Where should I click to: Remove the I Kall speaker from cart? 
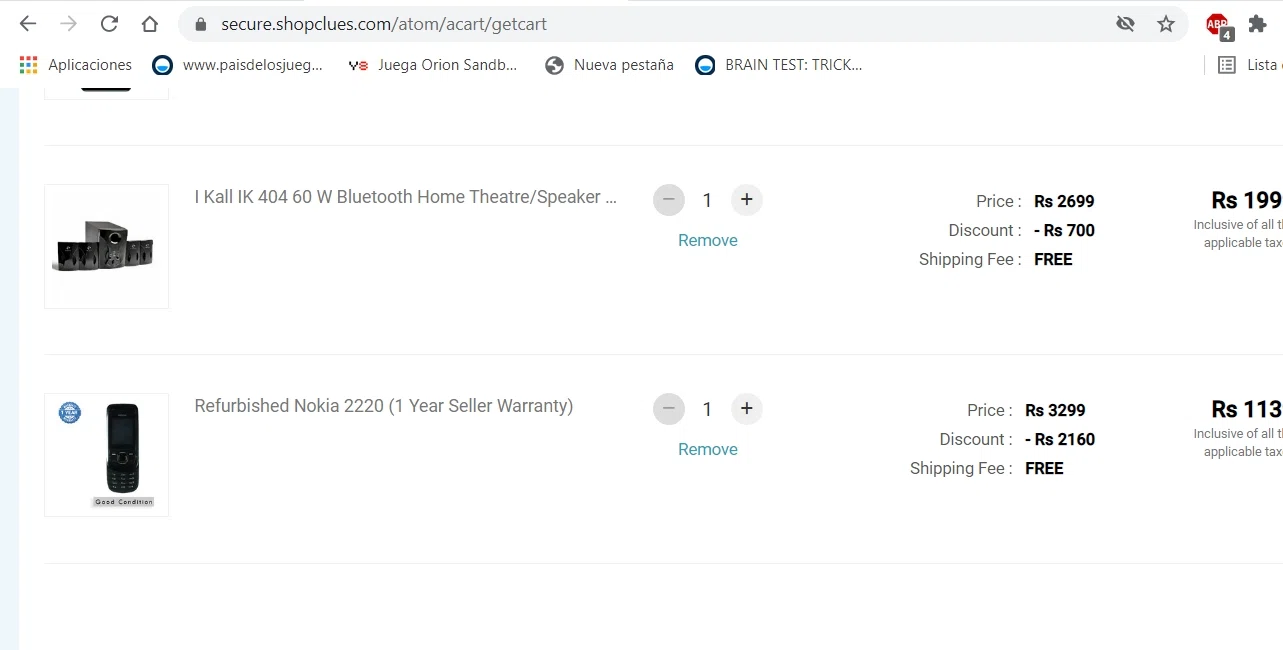[708, 240]
